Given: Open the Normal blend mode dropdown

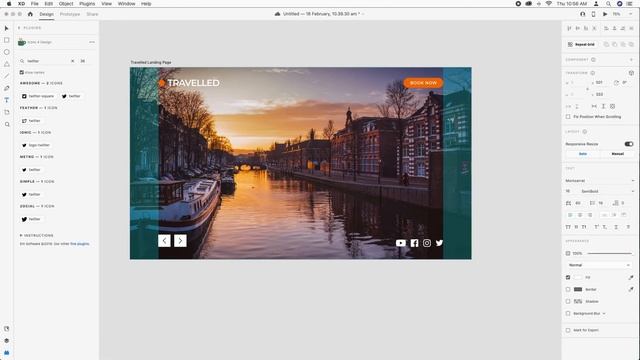Looking at the screenshot, I should point(599,265).
